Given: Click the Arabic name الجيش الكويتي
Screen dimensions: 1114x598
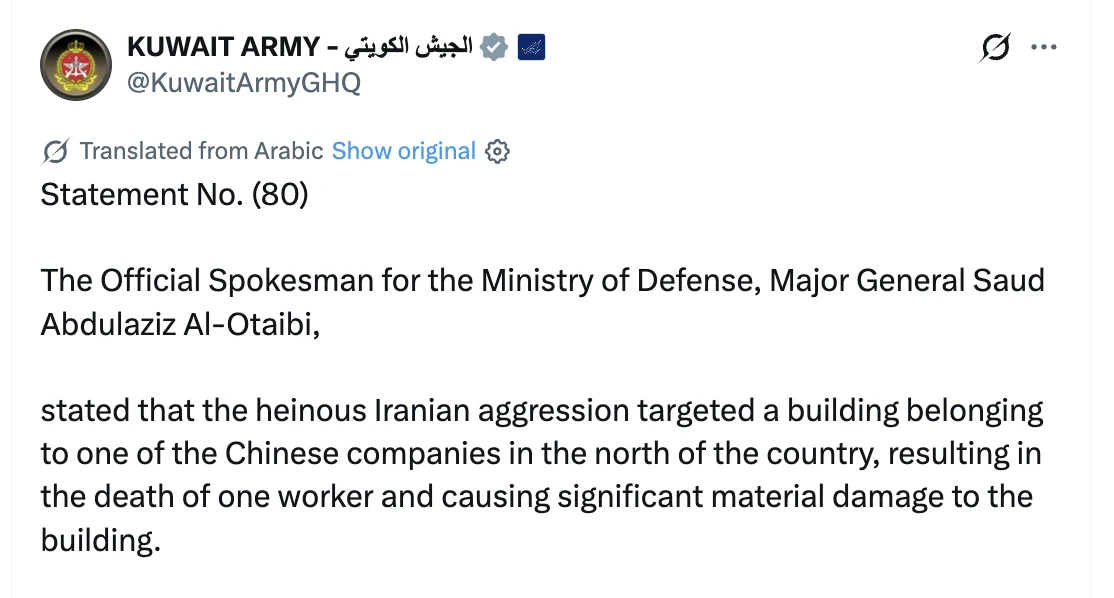Looking at the screenshot, I should 409,47.
